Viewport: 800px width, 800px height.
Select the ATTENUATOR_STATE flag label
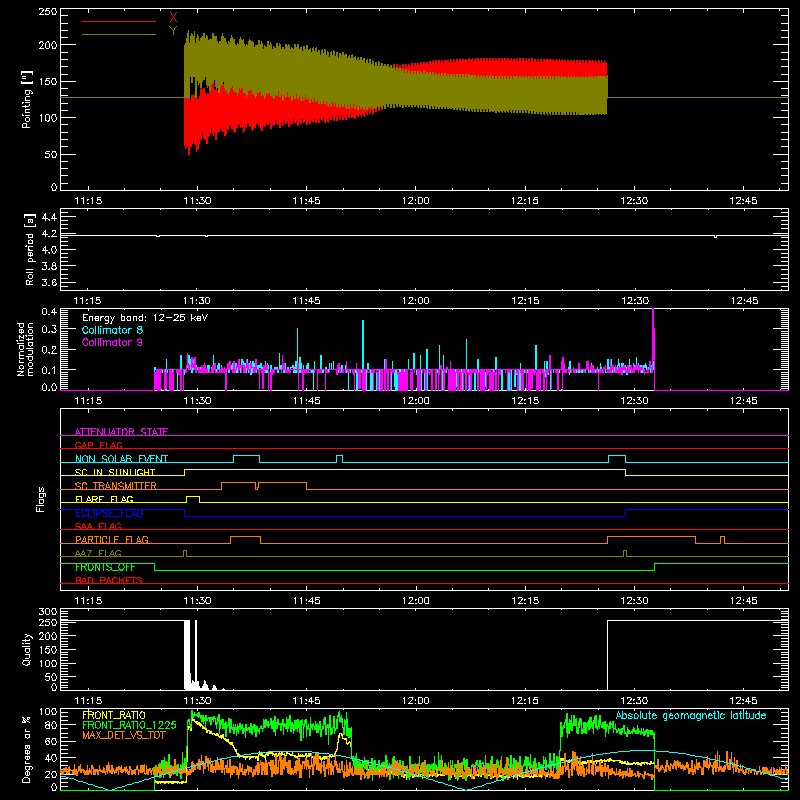click(121, 432)
